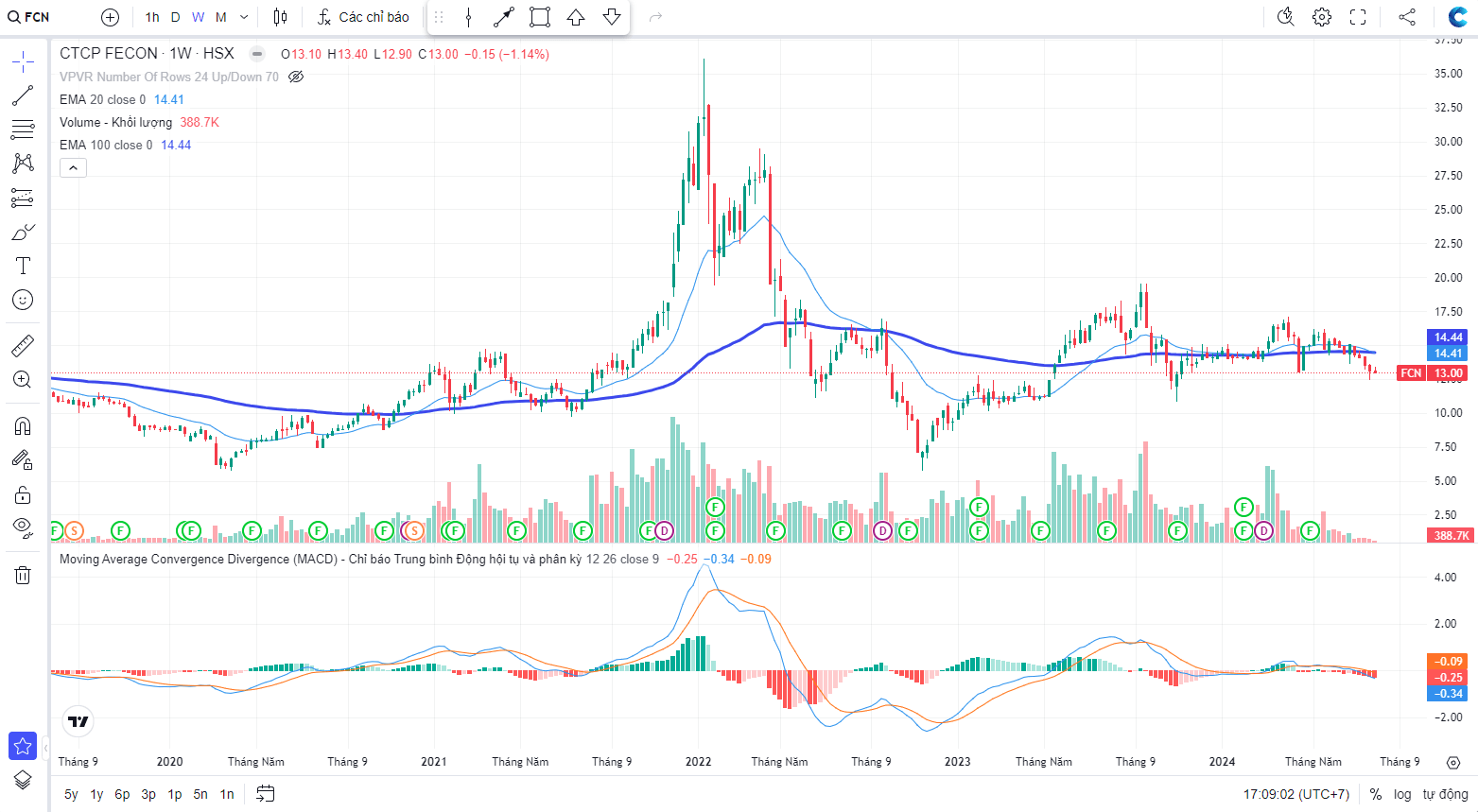
Task: Click the trash can remove drawings icon
Action: (23, 575)
